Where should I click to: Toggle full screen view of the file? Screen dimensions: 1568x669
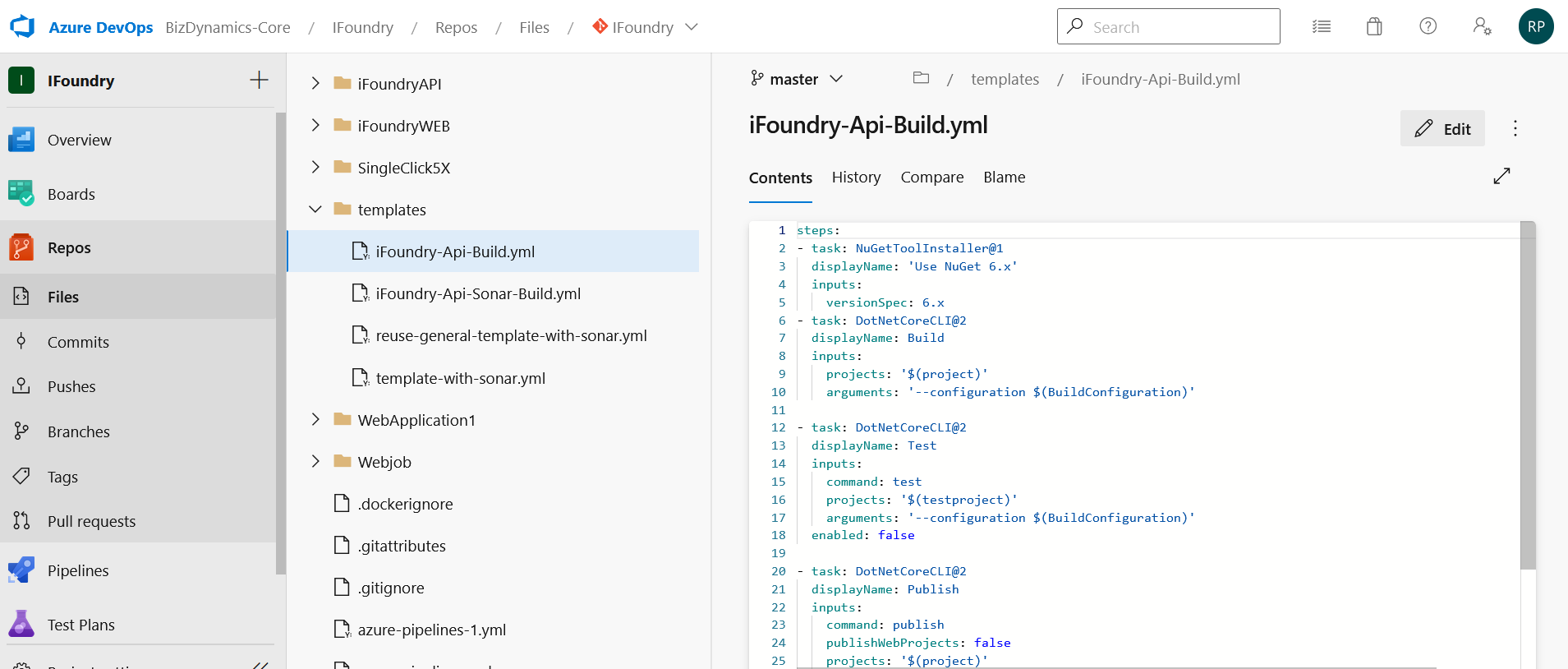pos(1501,176)
